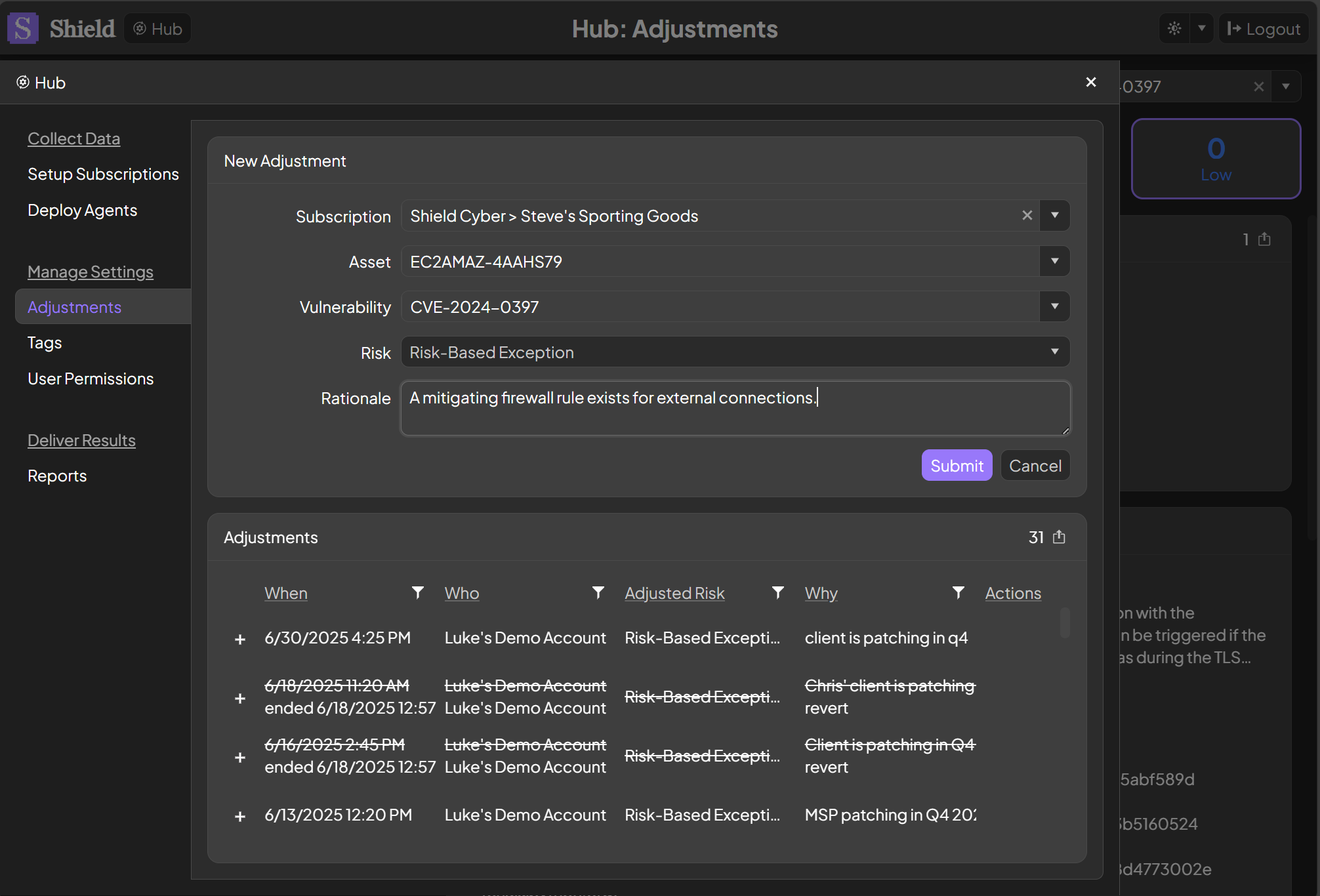Expand the 6/30/2025 4:25 PM row

pyautogui.click(x=240, y=639)
